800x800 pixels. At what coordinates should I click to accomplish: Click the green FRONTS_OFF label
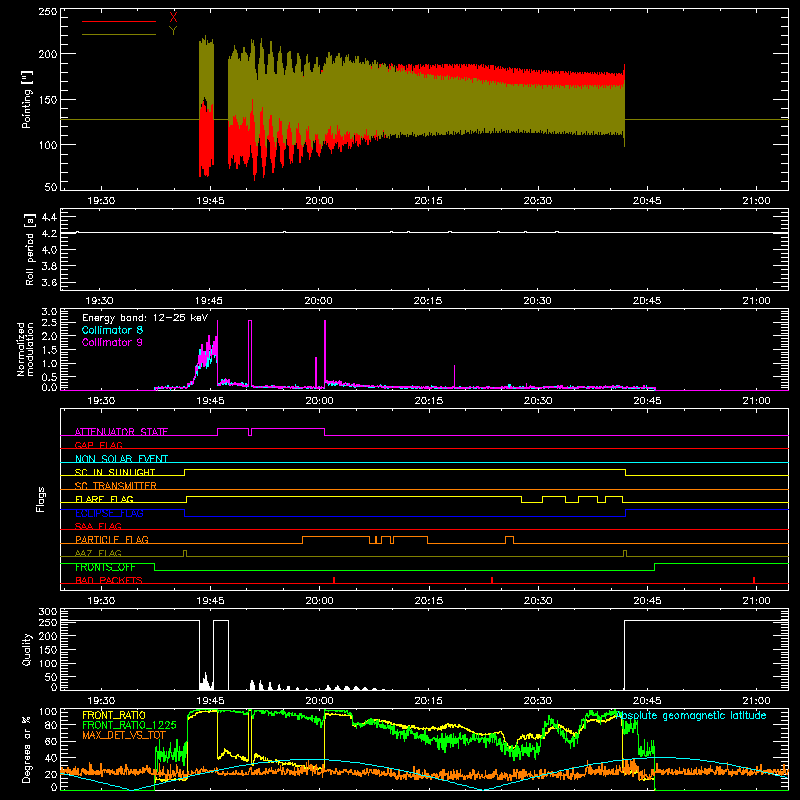(x=105, y=567)
